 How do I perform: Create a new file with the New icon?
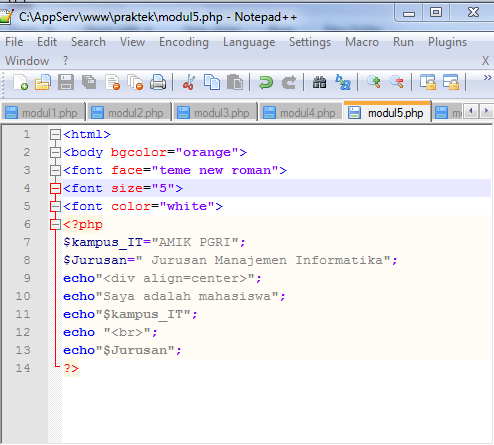click(20, 82)
